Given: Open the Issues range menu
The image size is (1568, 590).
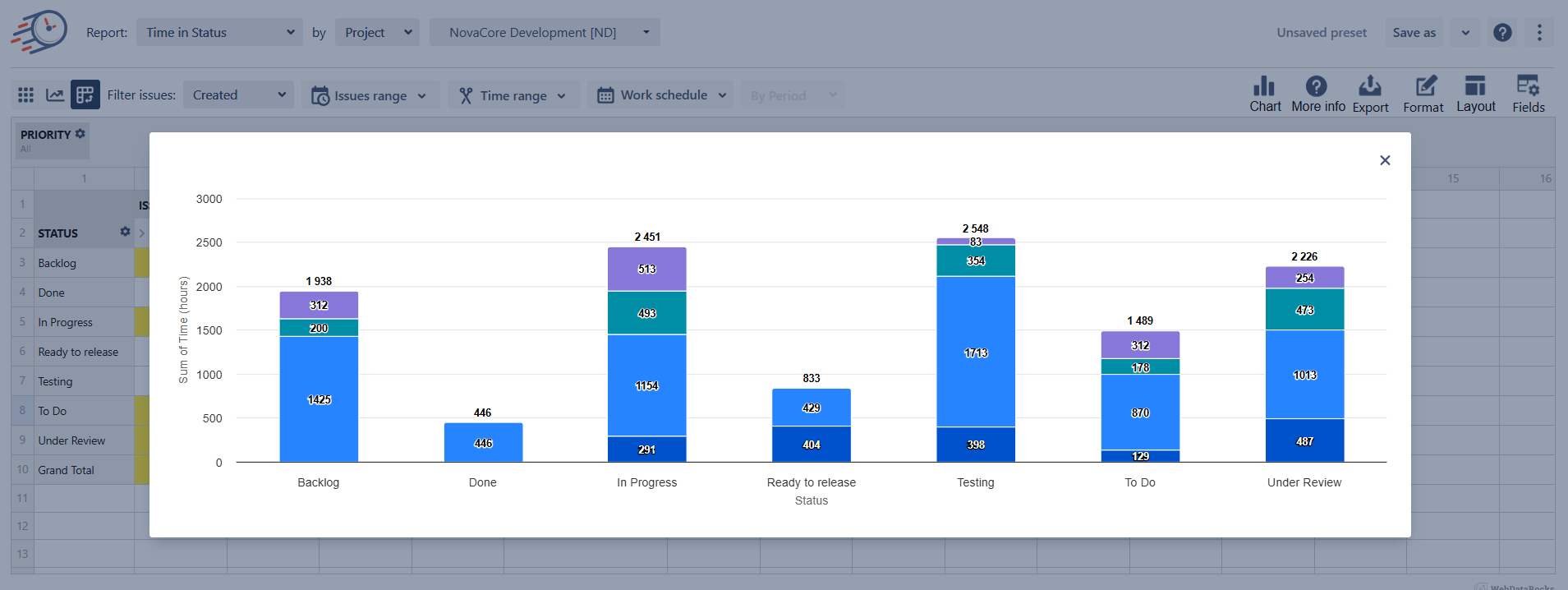Looking at the screenshot, I should pos(370,95).
